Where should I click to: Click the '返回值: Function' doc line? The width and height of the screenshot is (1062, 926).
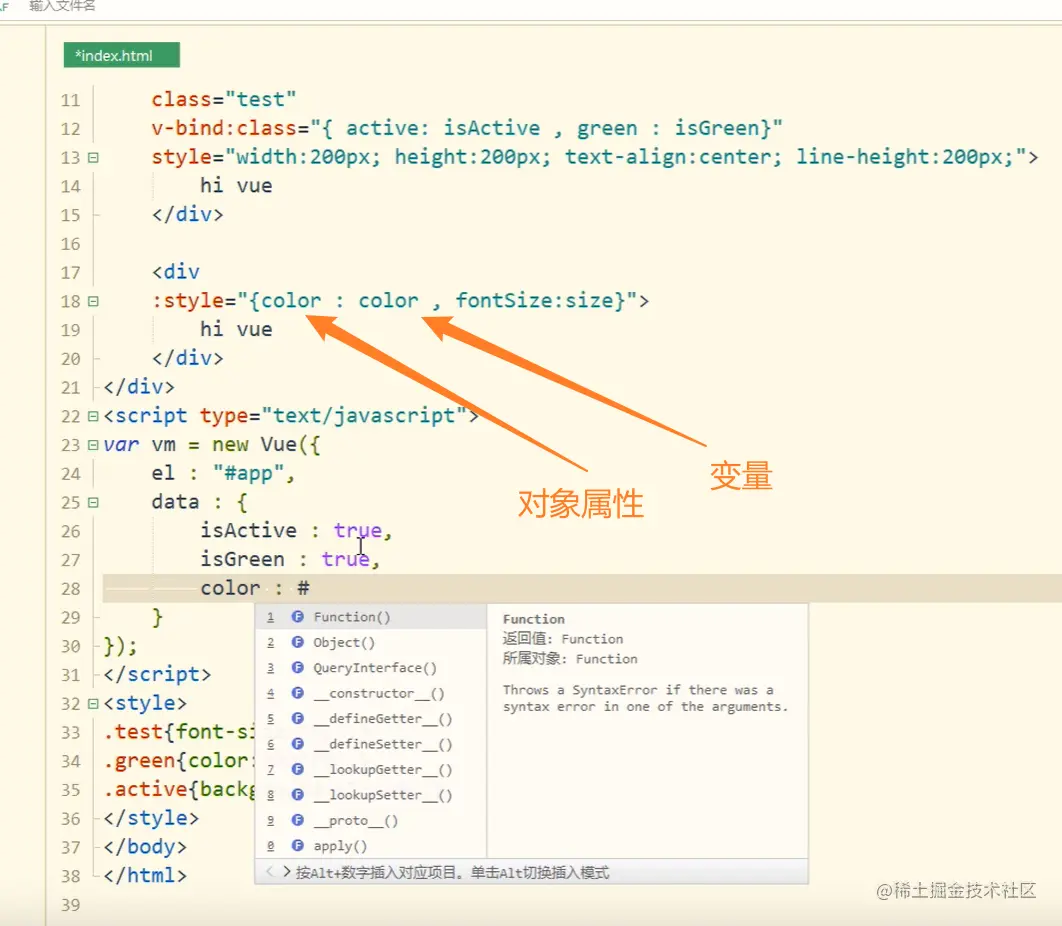click(563, 639)
